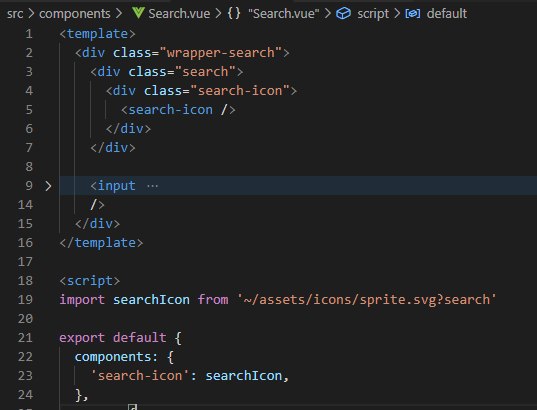Click class attribute on line 3
537x410 pixels.
point(148,72)
